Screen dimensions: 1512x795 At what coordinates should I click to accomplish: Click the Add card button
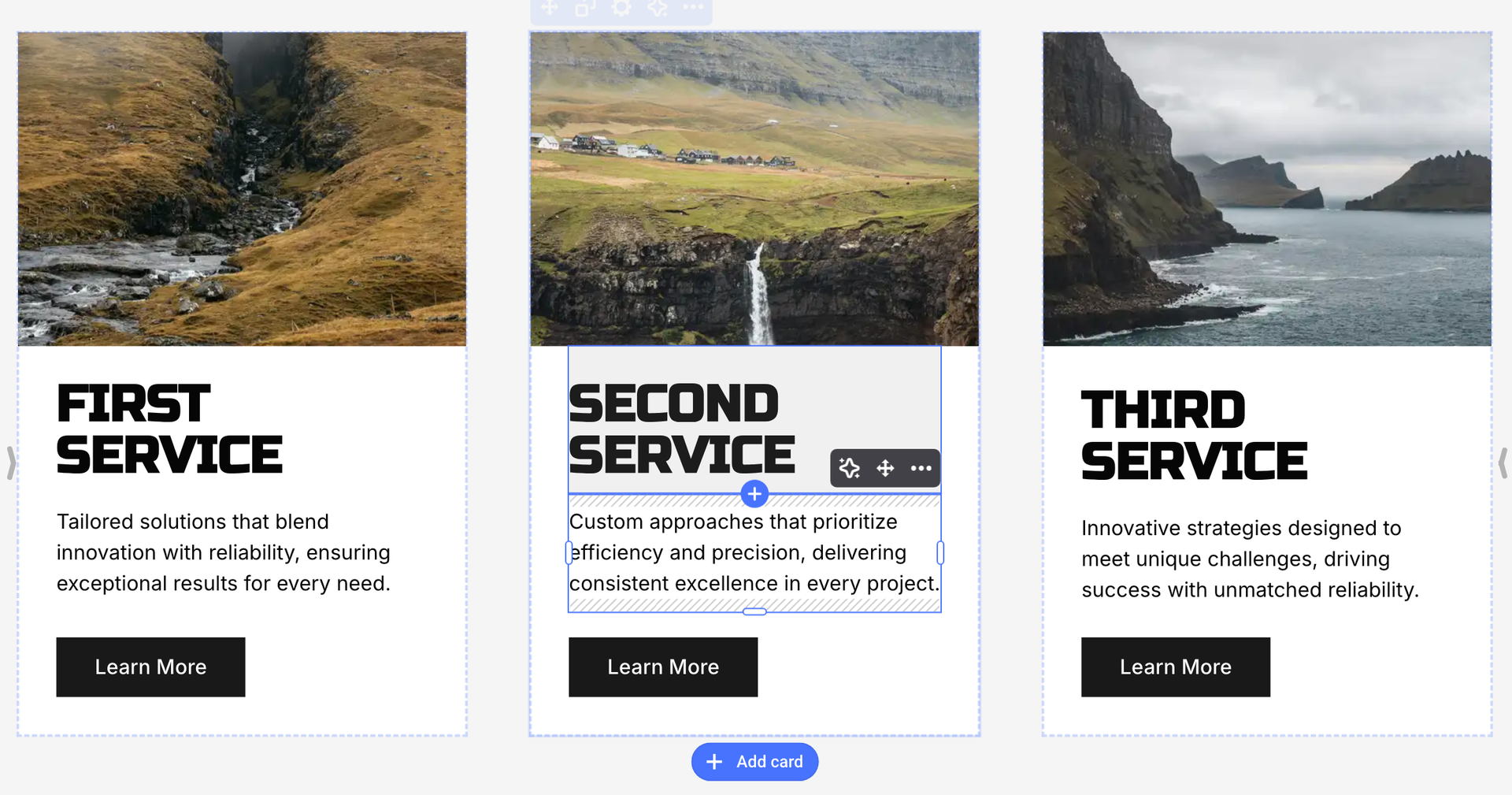[x=754, y=762]
